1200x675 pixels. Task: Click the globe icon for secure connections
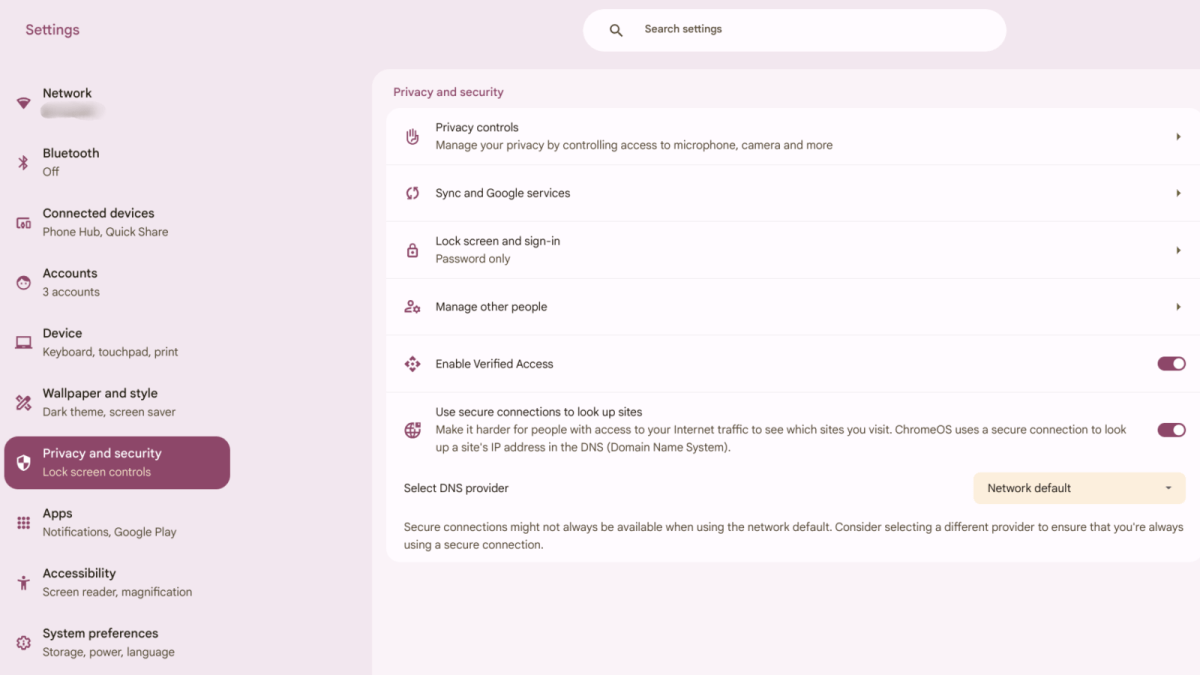click(412, 428)
